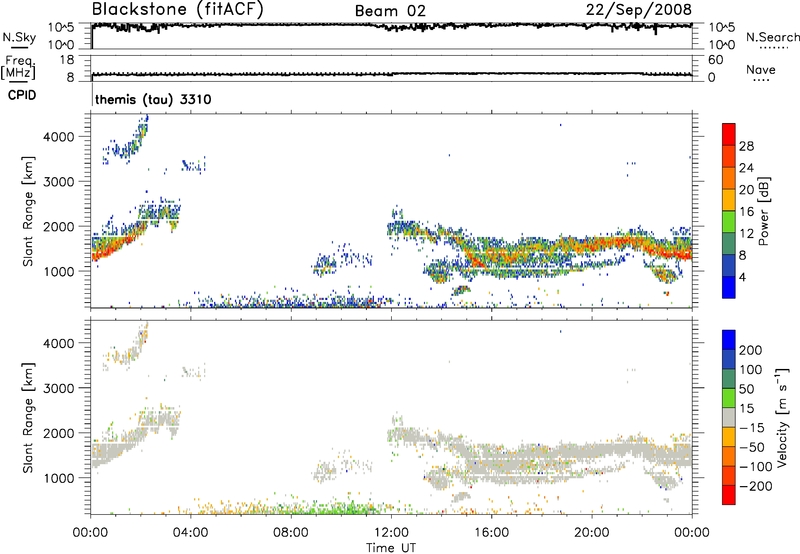
Task: Click '4000' on the power panel axis
Action: pos(58,137)
